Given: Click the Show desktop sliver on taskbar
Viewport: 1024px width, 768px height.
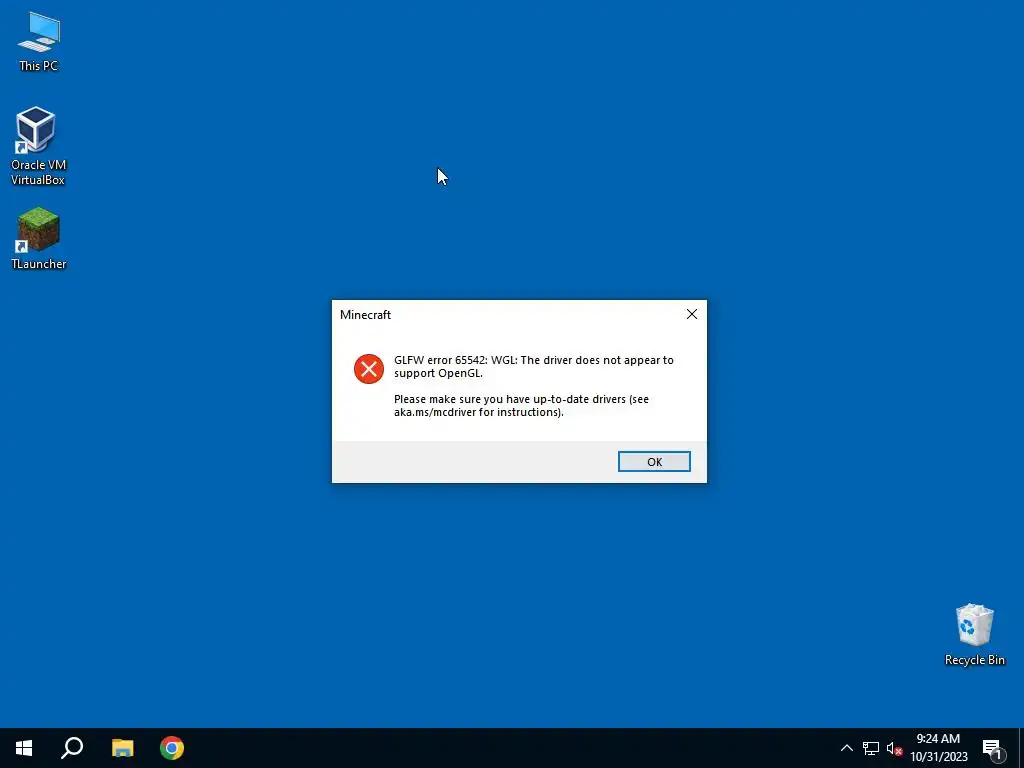Looking at the screenshot, I should [1021, 748].
